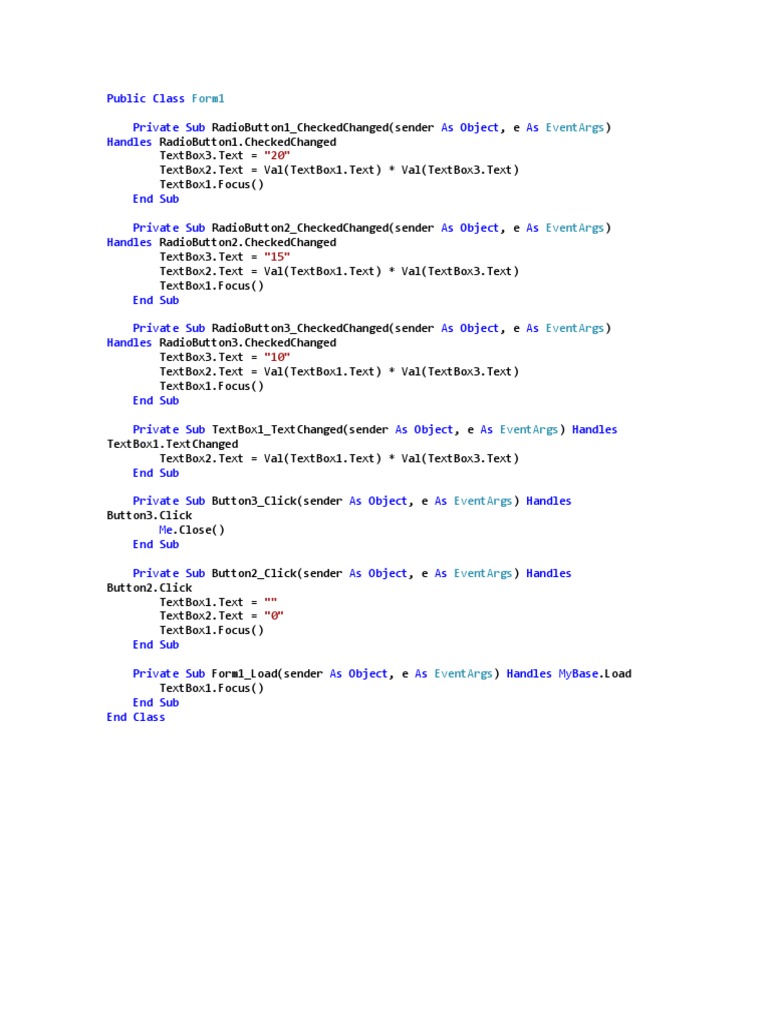
Task: Click the "Button3.Click" continuation line
Action: click(x=150, y=515)
